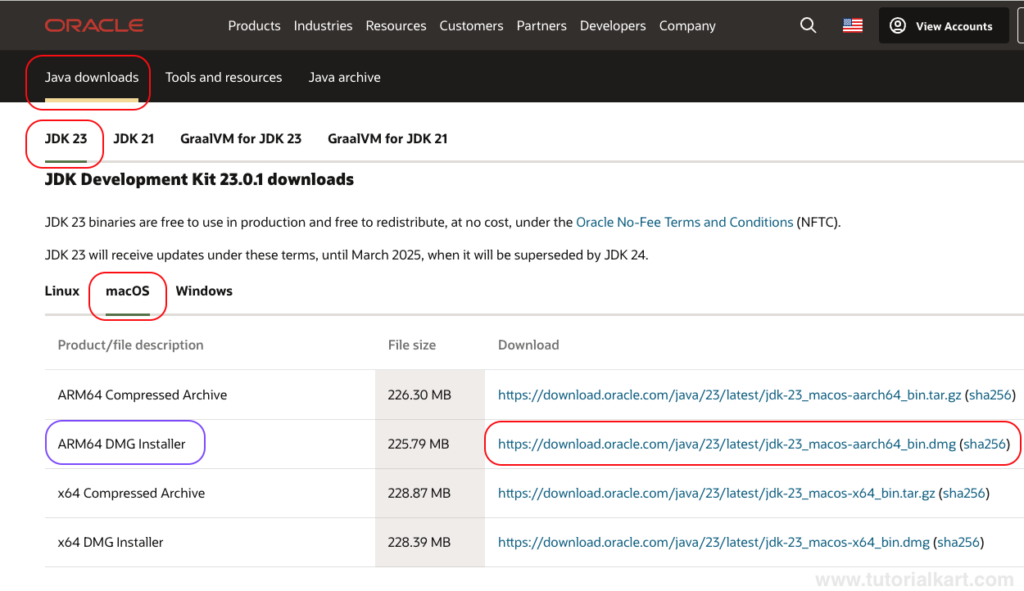Open Oracle No-Fee Terms and Conditions
Screen dimensions: 1024x591
tap(684, 222)
